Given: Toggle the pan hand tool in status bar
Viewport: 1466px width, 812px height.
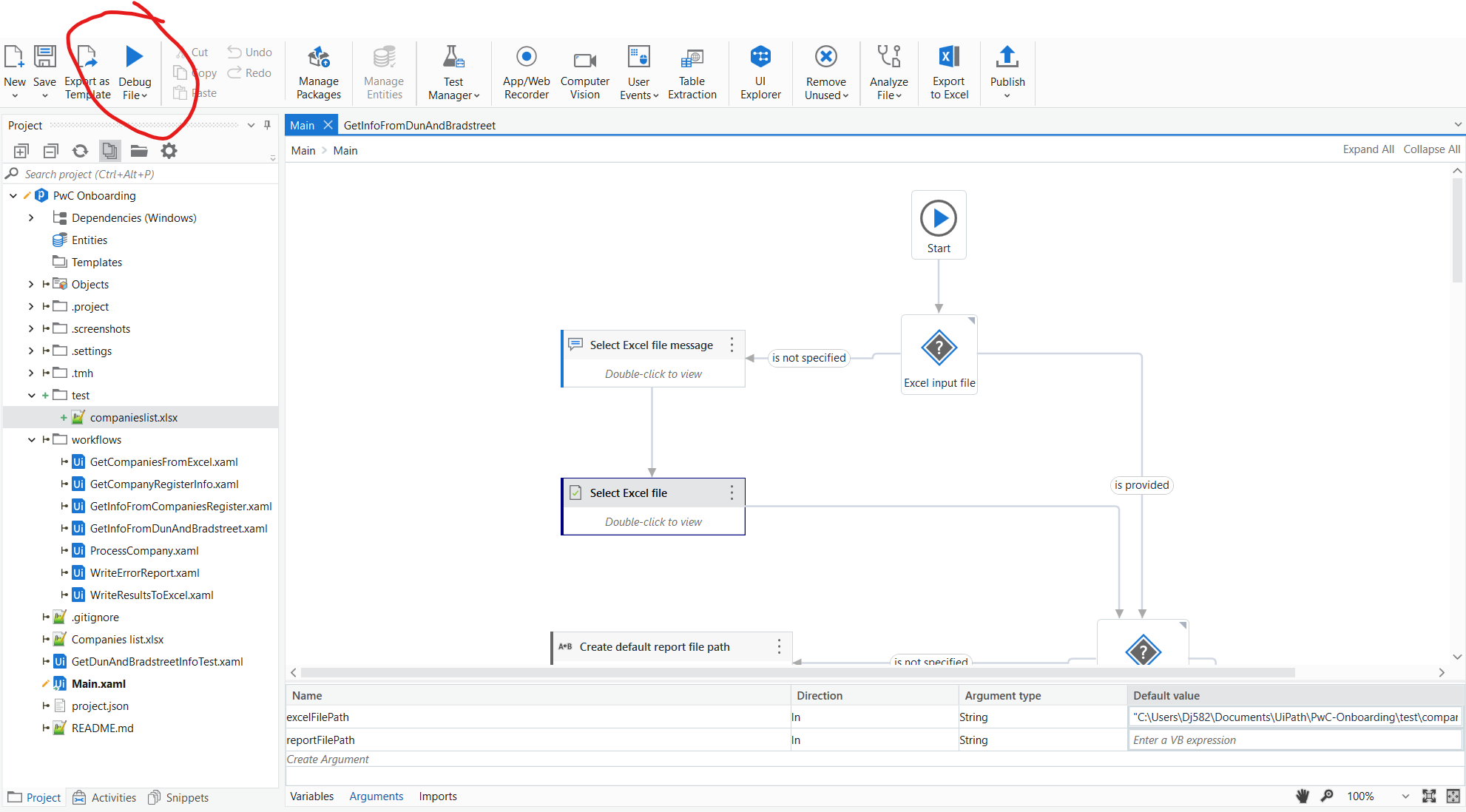Looking at the screenshot, I should tap(1303, 796).
